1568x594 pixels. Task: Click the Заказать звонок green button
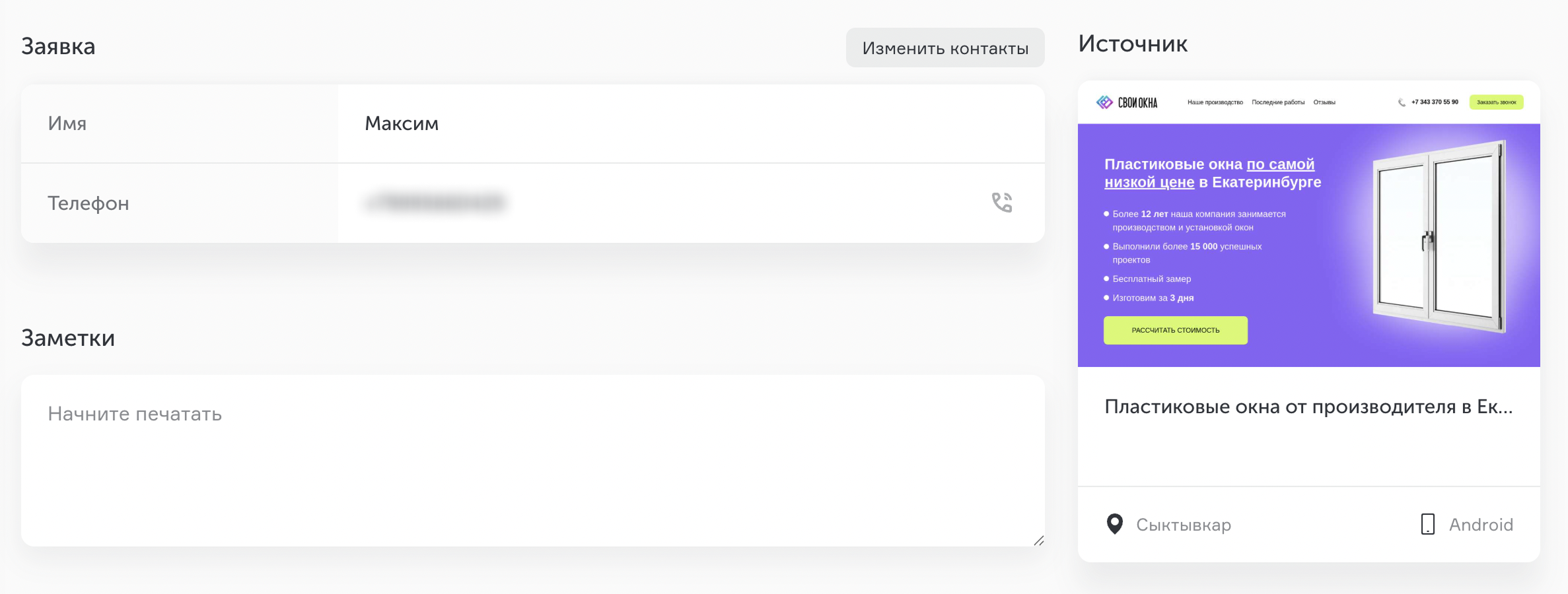pos(1496,102)
